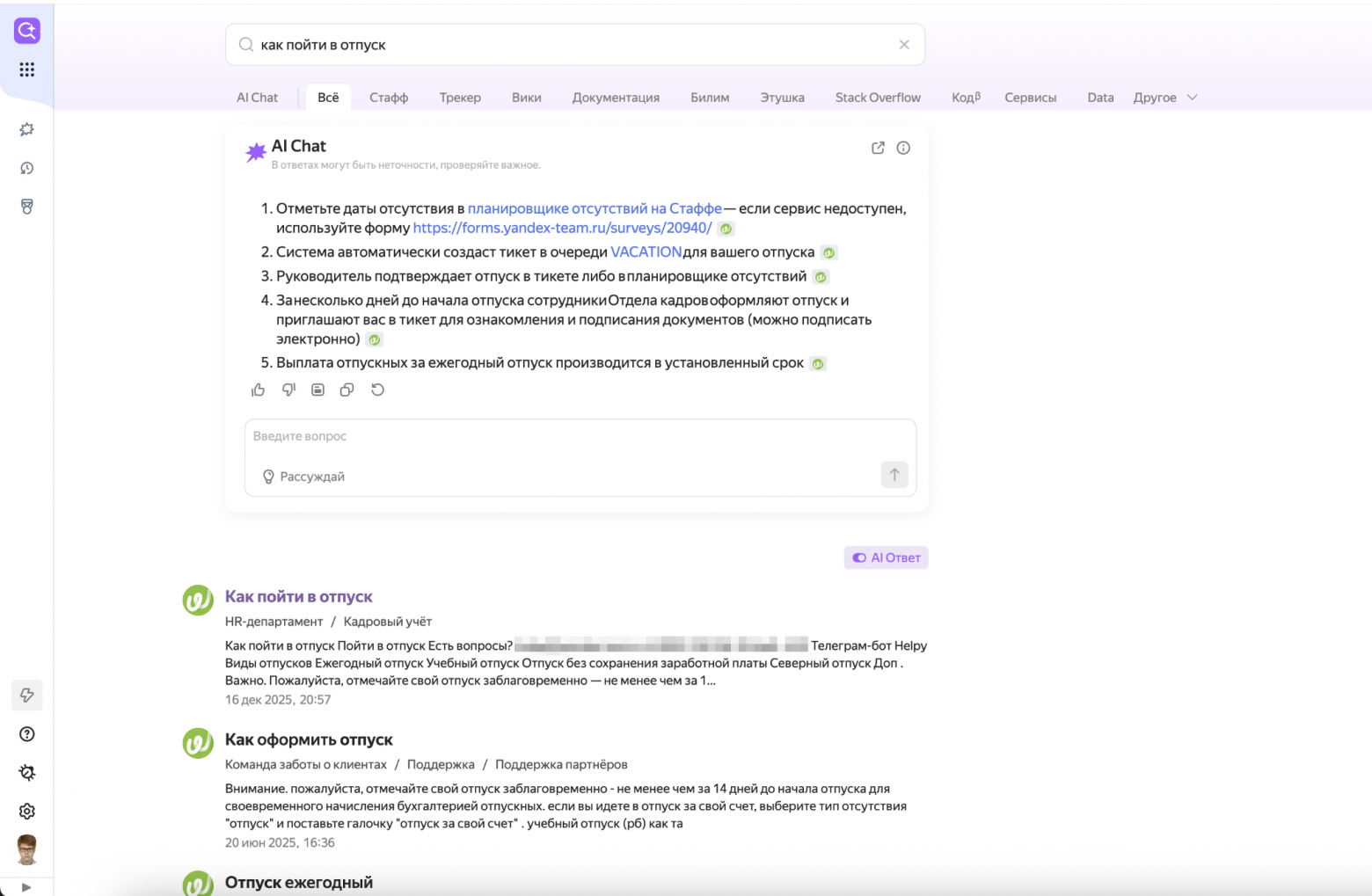
Task: Toggle the "AI Ответ" switch
Action: [887, 557]
